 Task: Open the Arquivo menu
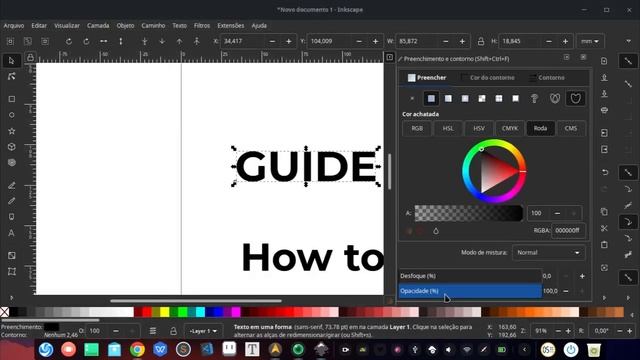click(14, 25)
